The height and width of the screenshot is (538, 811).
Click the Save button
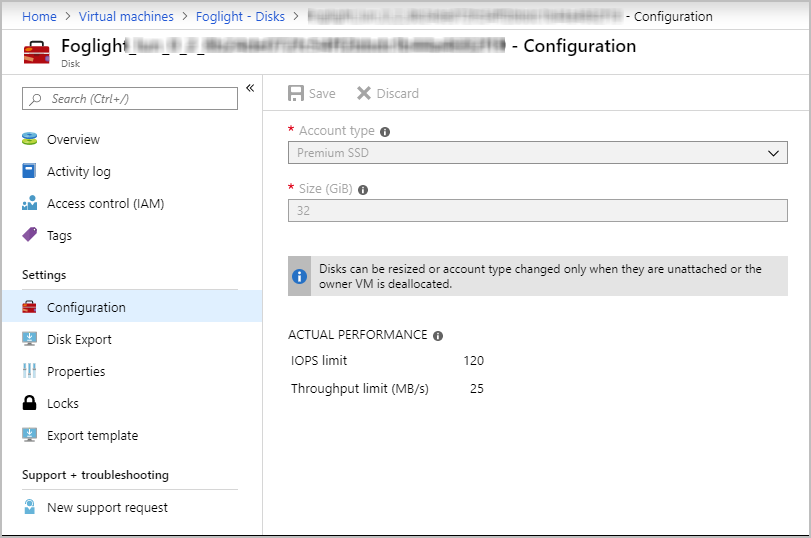(x=312, y=93)
